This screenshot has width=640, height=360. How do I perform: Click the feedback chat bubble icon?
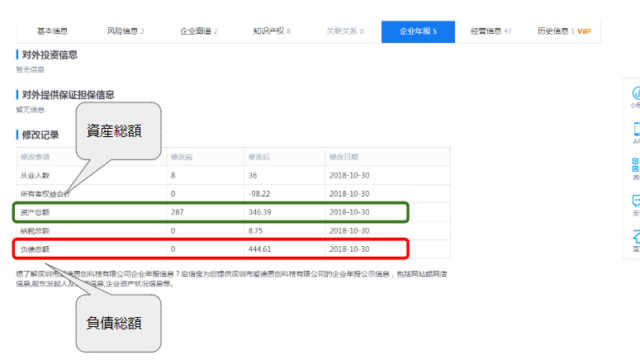click(x=636, y=200)
